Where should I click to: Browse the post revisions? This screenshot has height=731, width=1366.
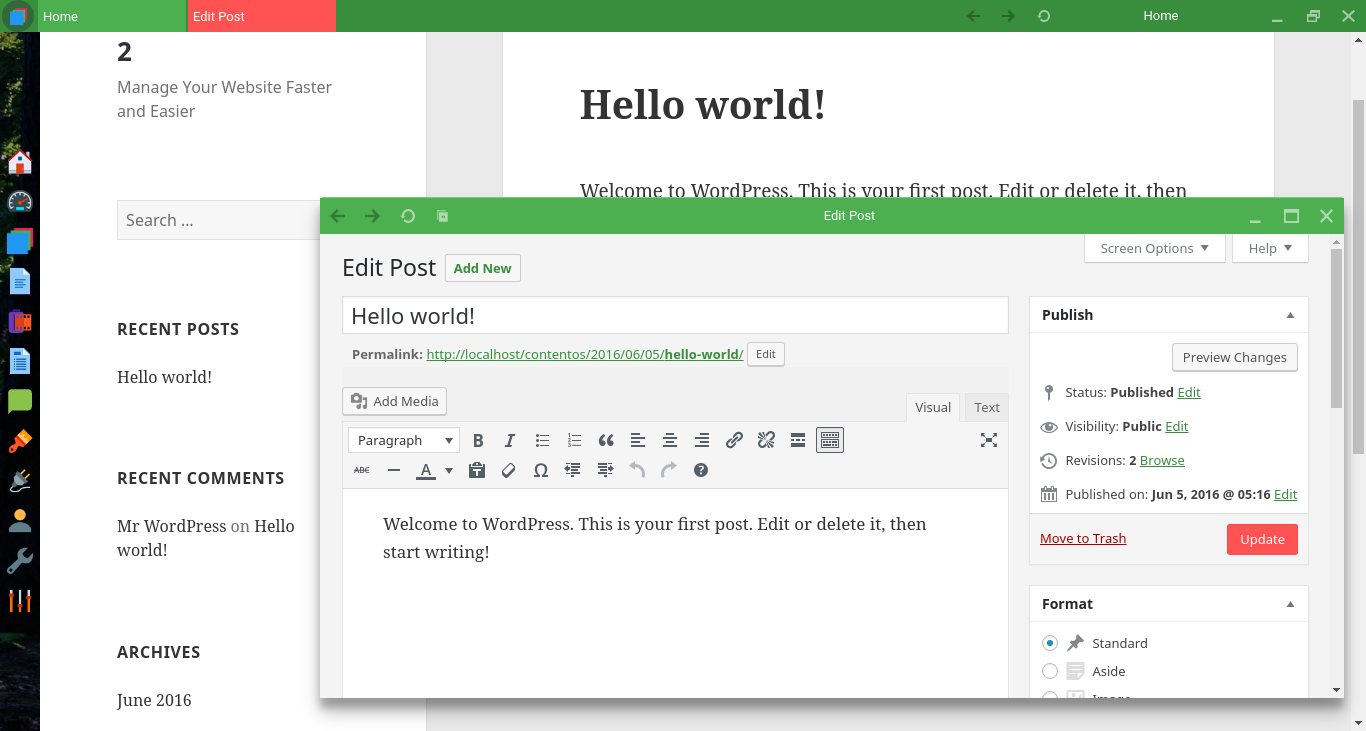click(x=1162, y=460)
